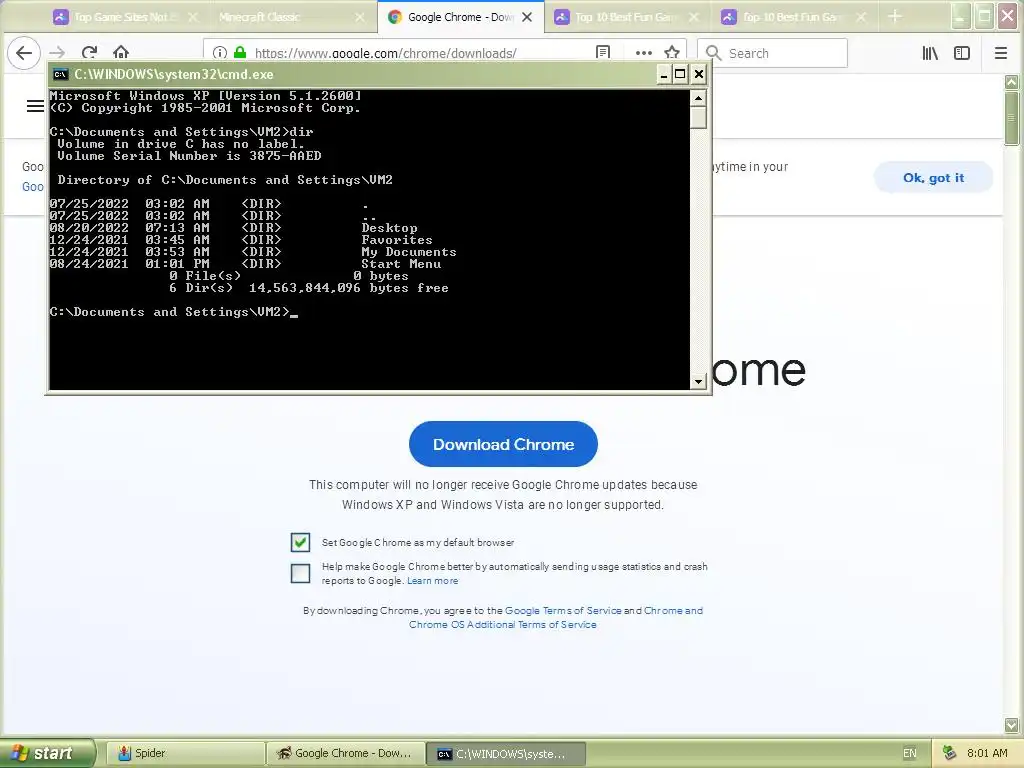The image size is (1024, 768).
Task: Open a new tab with plus button
Action: tap(895, 17)
